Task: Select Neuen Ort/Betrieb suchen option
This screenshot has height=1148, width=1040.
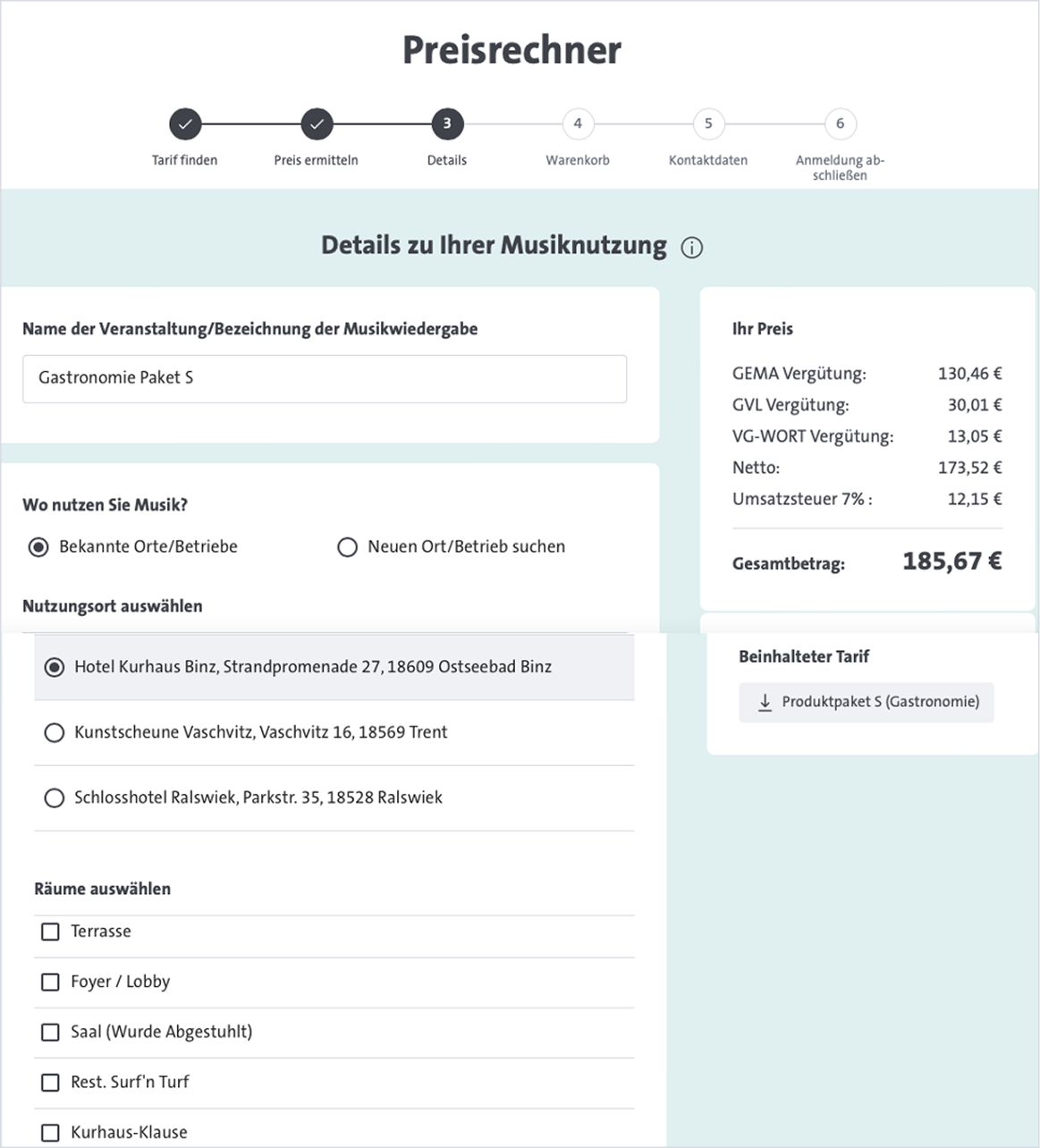Action: click(347, 546)
